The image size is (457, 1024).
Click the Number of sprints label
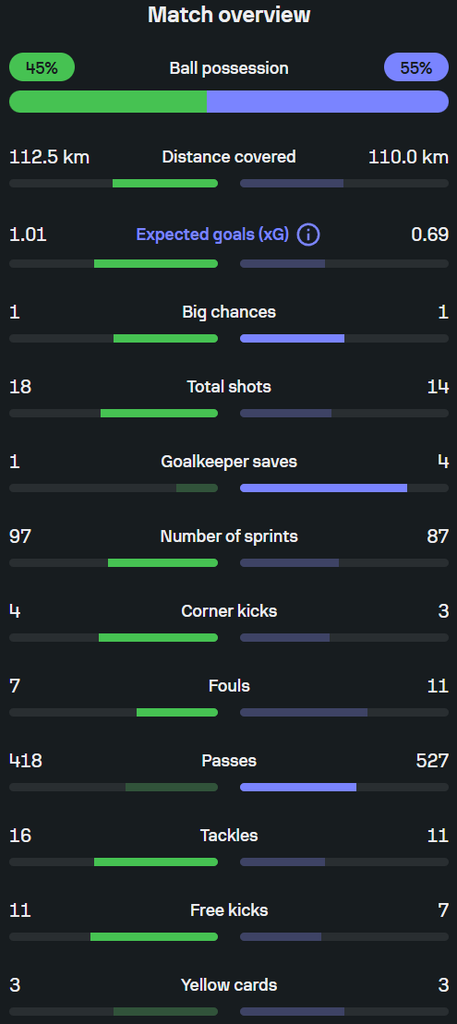229,536
